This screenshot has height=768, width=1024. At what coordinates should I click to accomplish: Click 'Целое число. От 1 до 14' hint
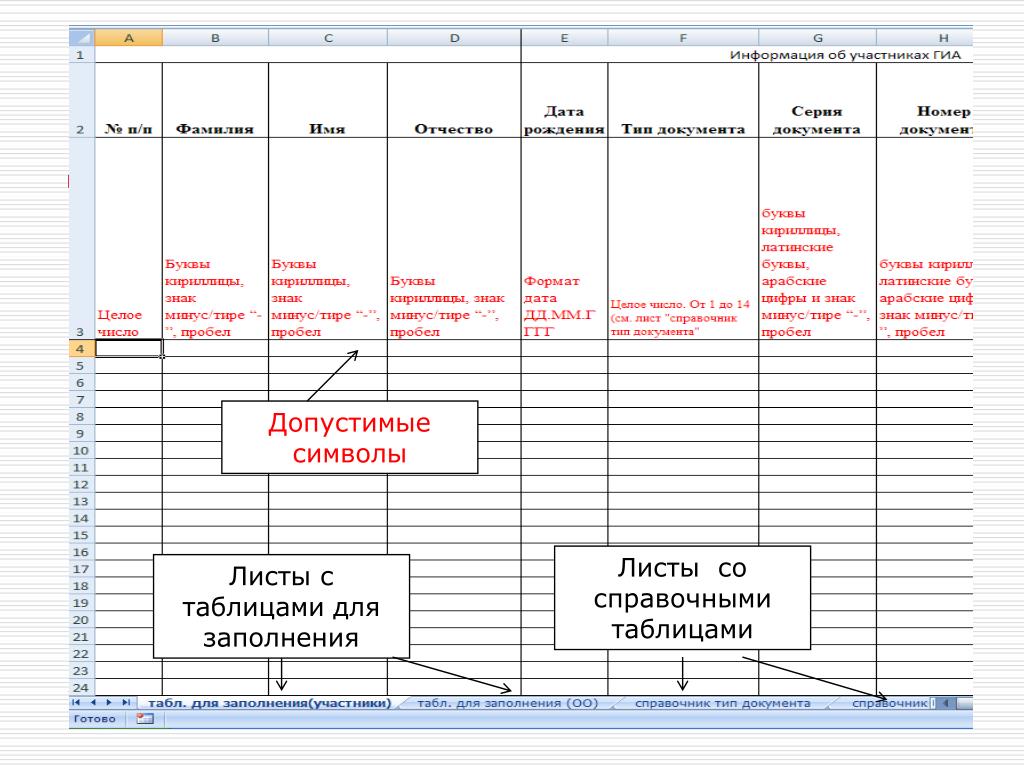(683, 238)
